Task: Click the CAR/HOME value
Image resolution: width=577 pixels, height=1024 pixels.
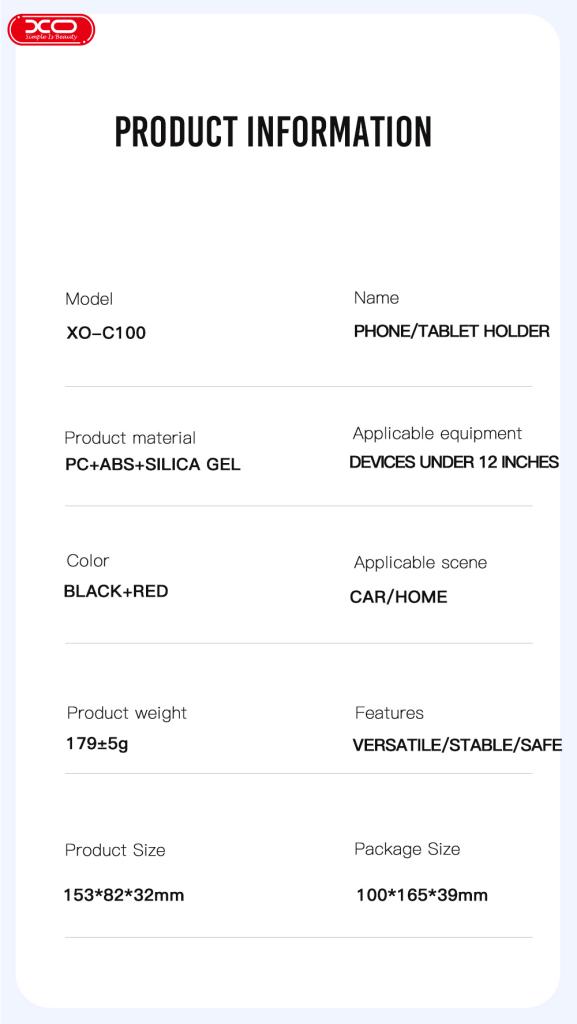Action: (x=399, y=597)
